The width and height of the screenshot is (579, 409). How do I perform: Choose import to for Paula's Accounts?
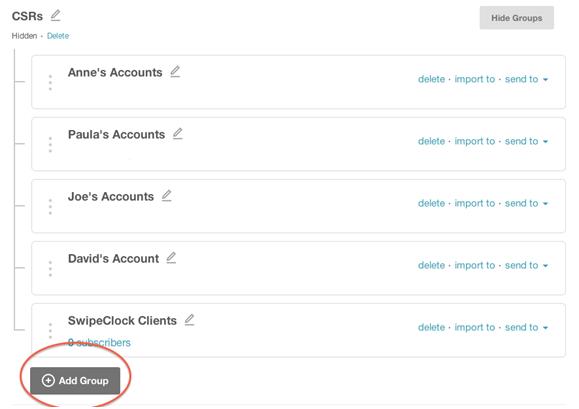pos(474,141)
